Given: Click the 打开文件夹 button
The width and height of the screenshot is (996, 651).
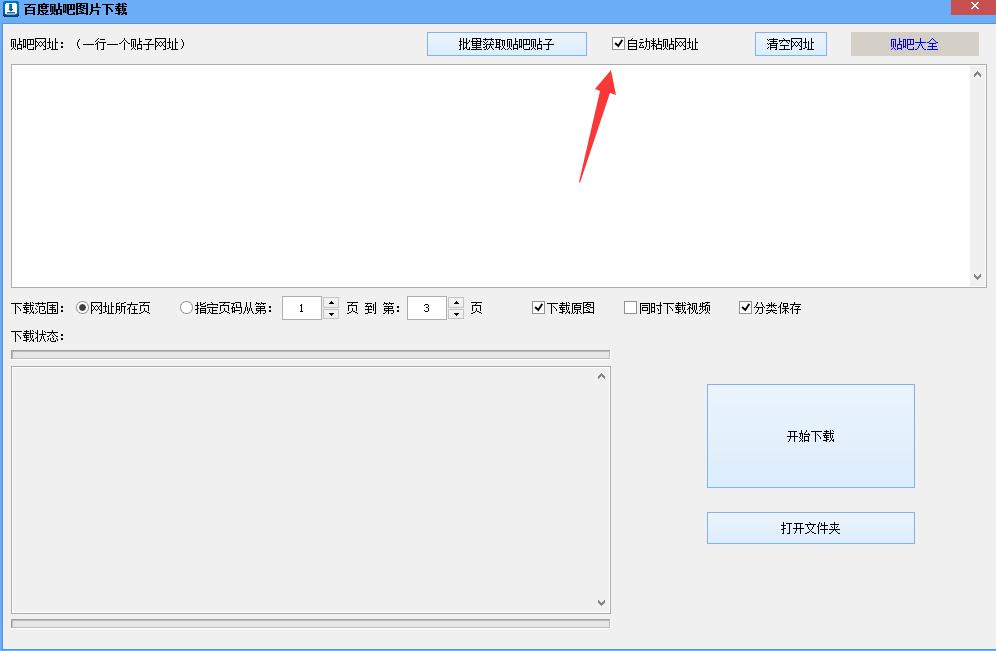Looking at the screenshot, I should pyautogui.click(x=810, y=528).
